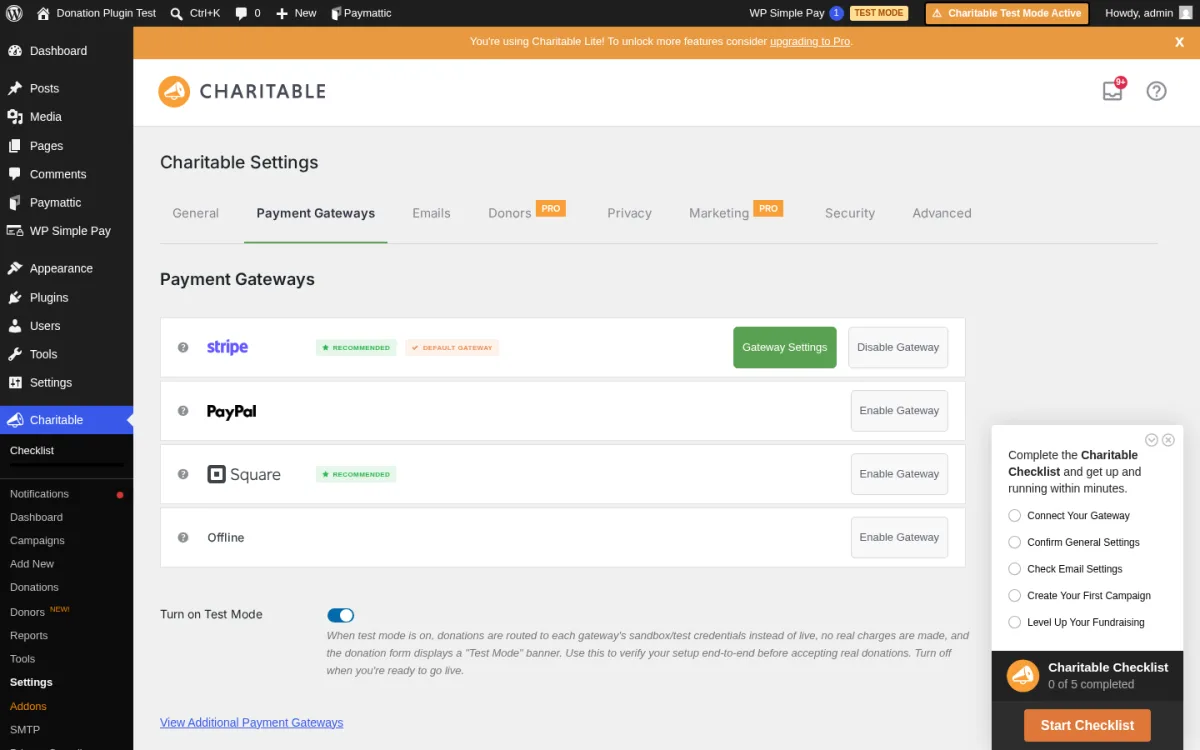Switch to the Privacy tab

pos(629,213)
